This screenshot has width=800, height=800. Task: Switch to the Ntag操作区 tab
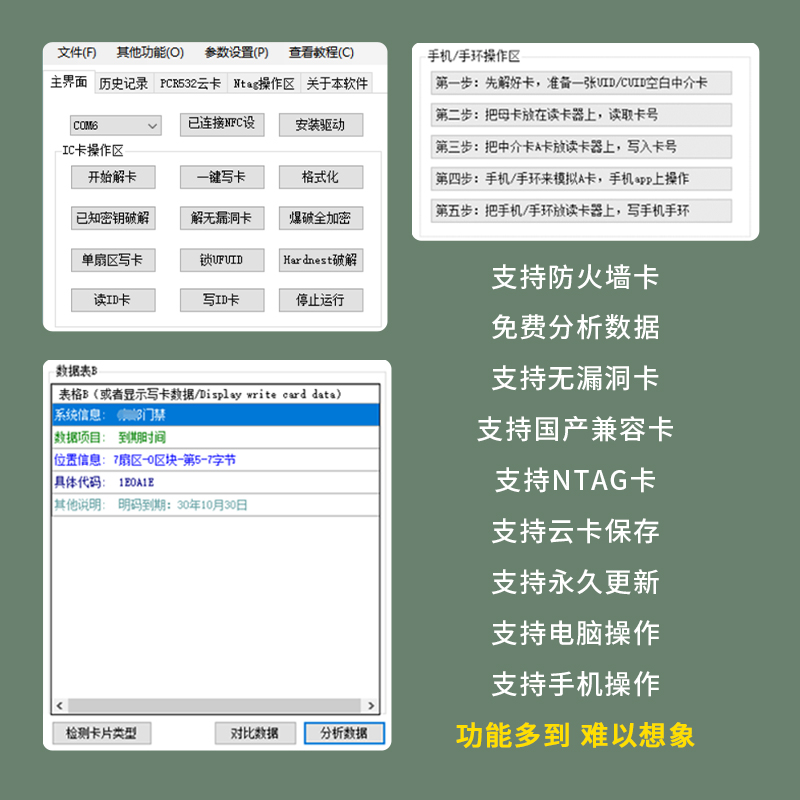point(264,83)
